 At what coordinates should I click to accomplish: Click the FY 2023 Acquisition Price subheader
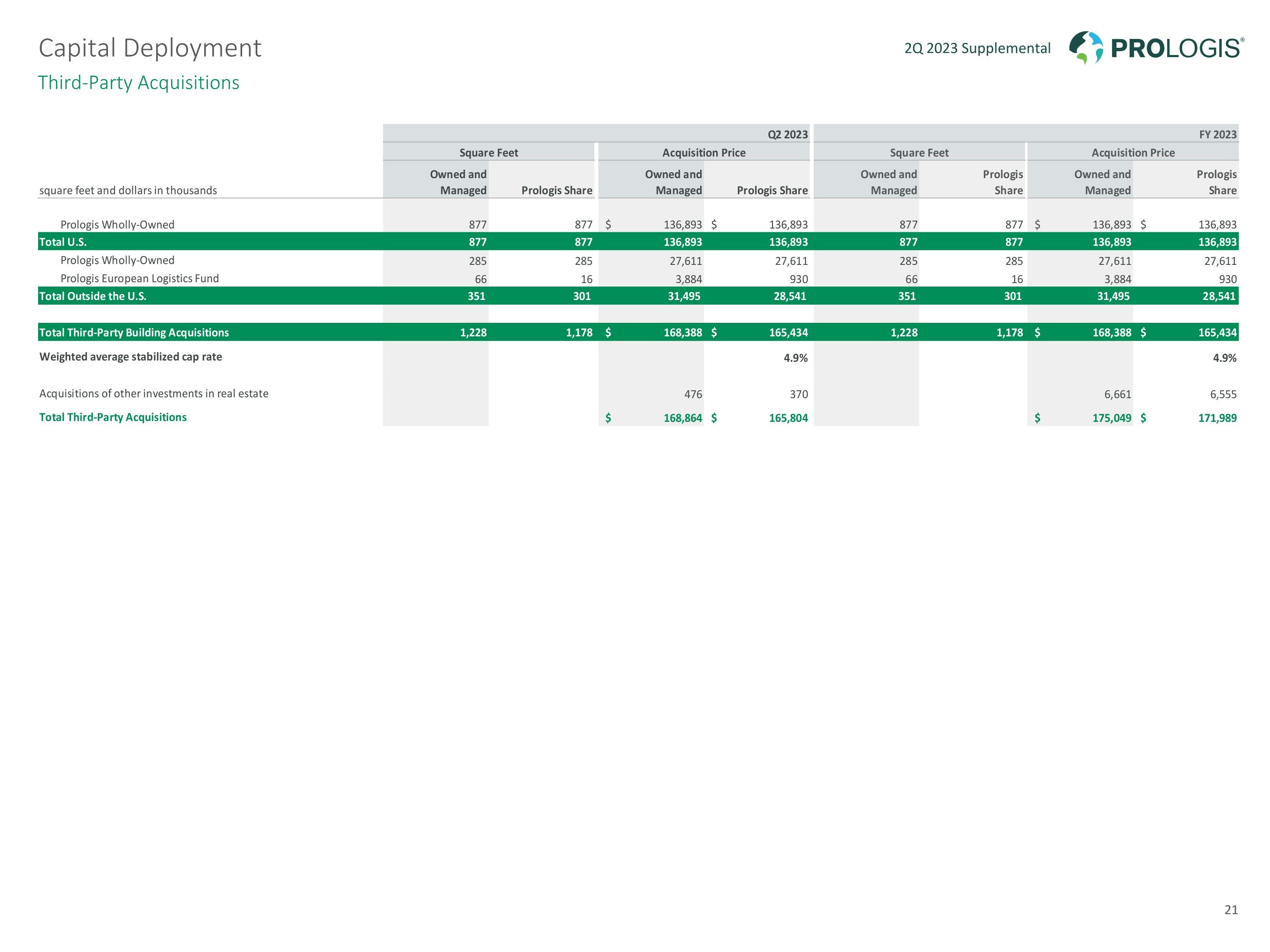click(x=1133, y=153)
